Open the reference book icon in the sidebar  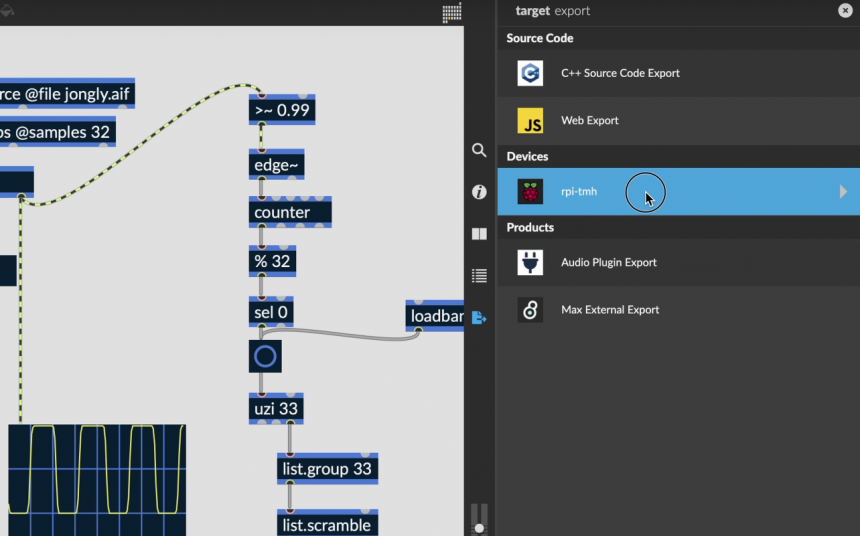click(479, 234)
